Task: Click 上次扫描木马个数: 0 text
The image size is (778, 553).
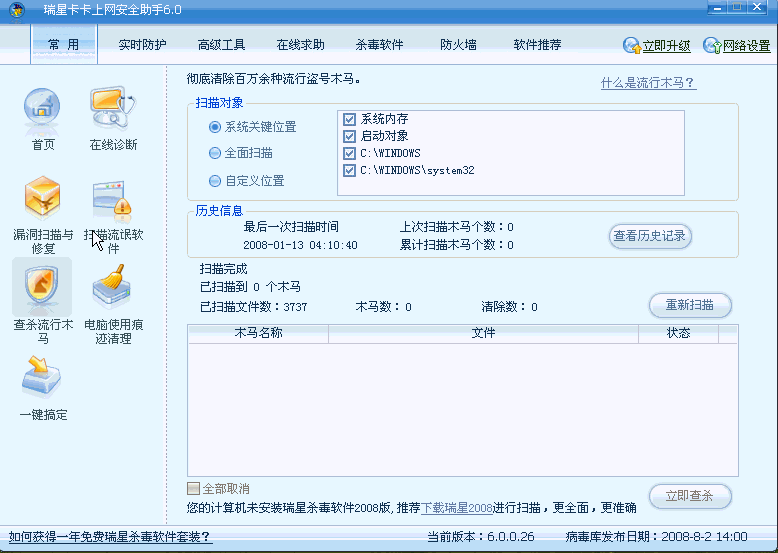Action: coord(456,227)
